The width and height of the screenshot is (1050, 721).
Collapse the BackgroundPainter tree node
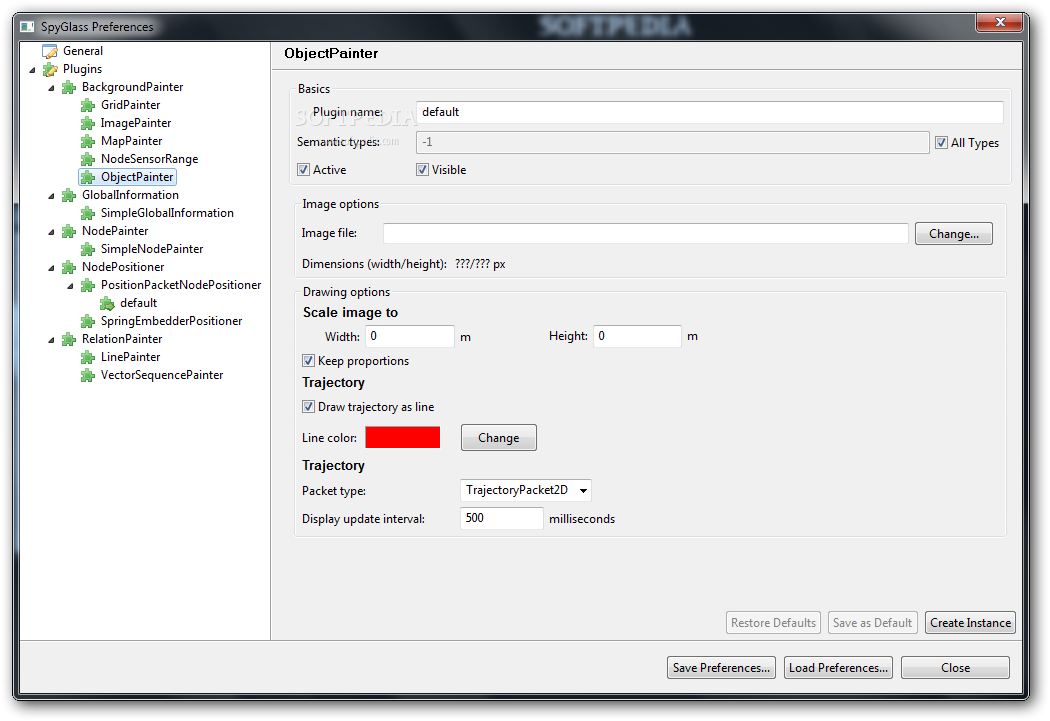[x=52, y=88]
